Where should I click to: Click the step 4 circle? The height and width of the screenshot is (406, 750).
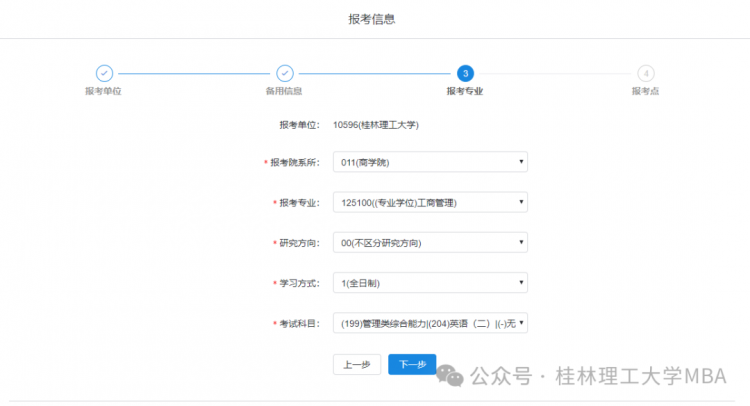coord(646,74)
